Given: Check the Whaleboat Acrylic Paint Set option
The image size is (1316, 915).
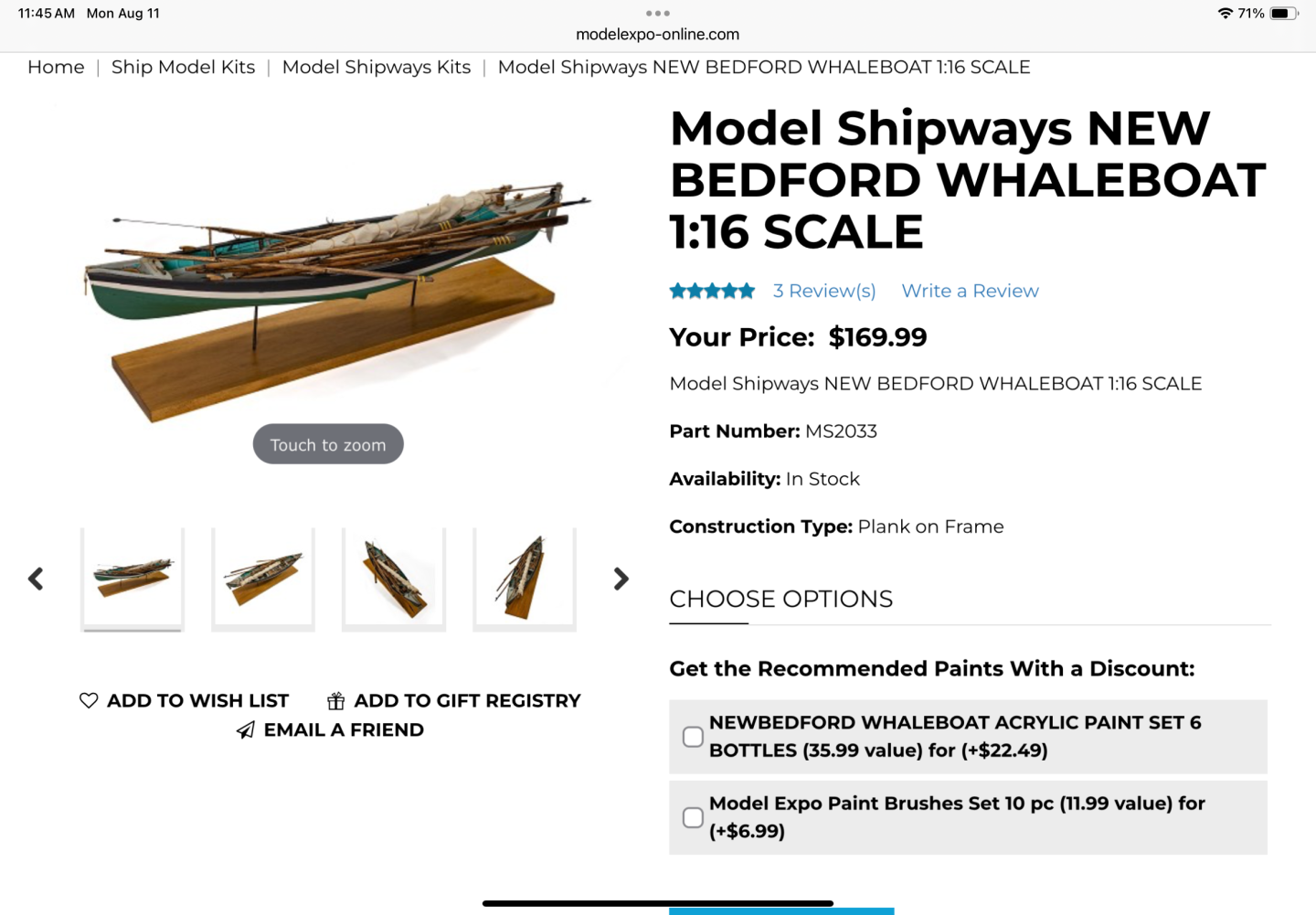Looking at the screenshot, I should (693, 737).
